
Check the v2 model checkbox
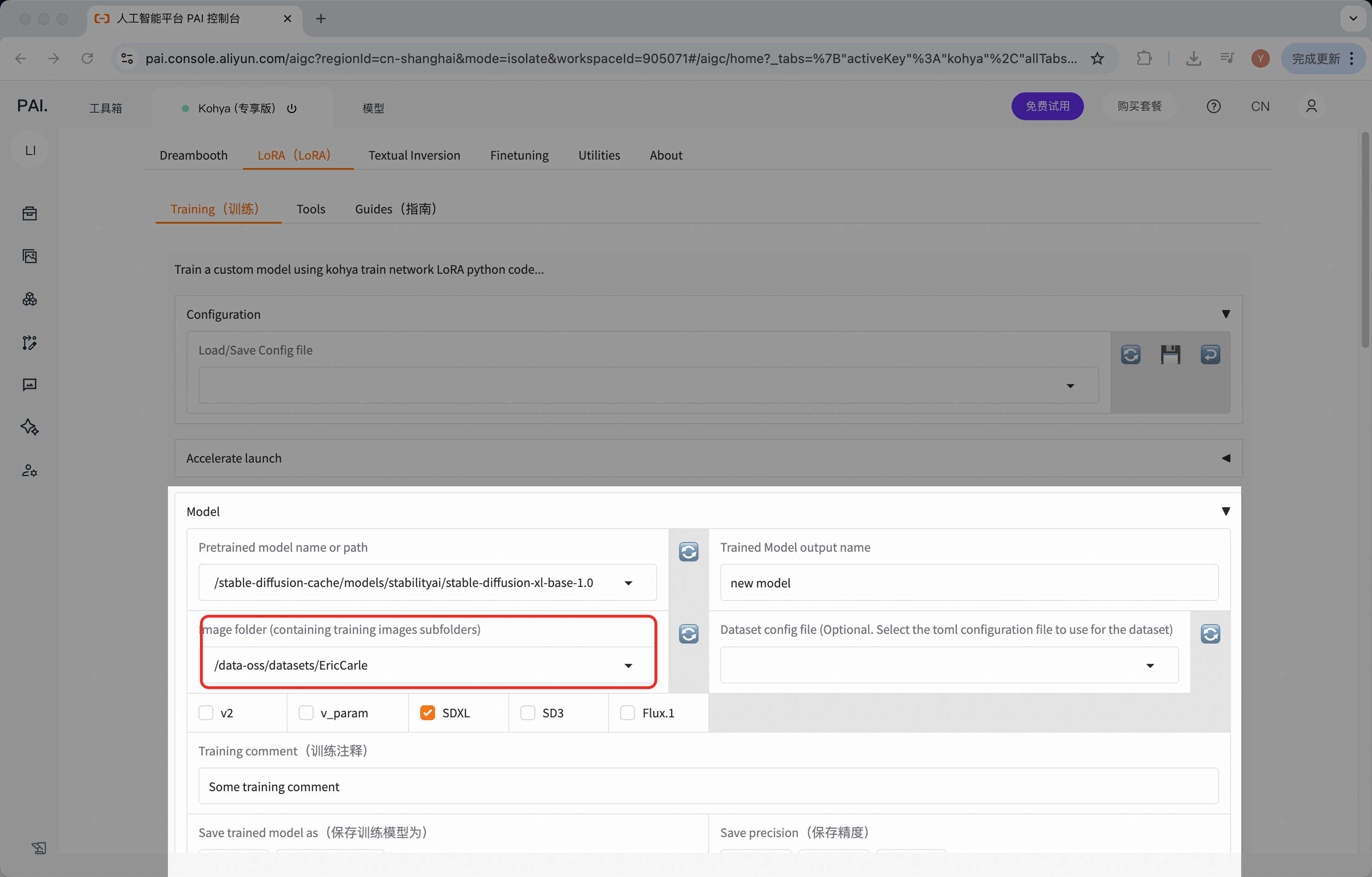[205, 713]
